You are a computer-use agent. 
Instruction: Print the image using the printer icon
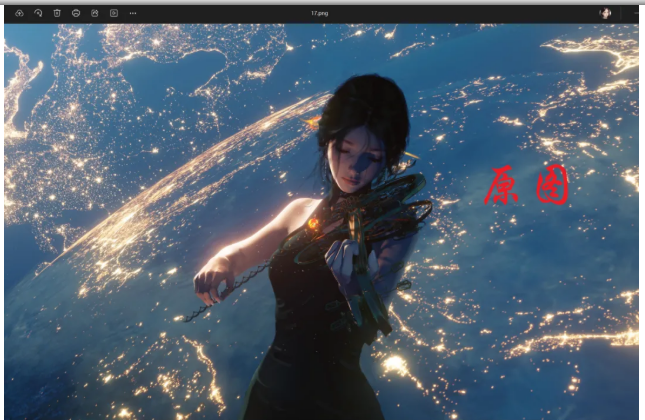[x=76, y=13]
